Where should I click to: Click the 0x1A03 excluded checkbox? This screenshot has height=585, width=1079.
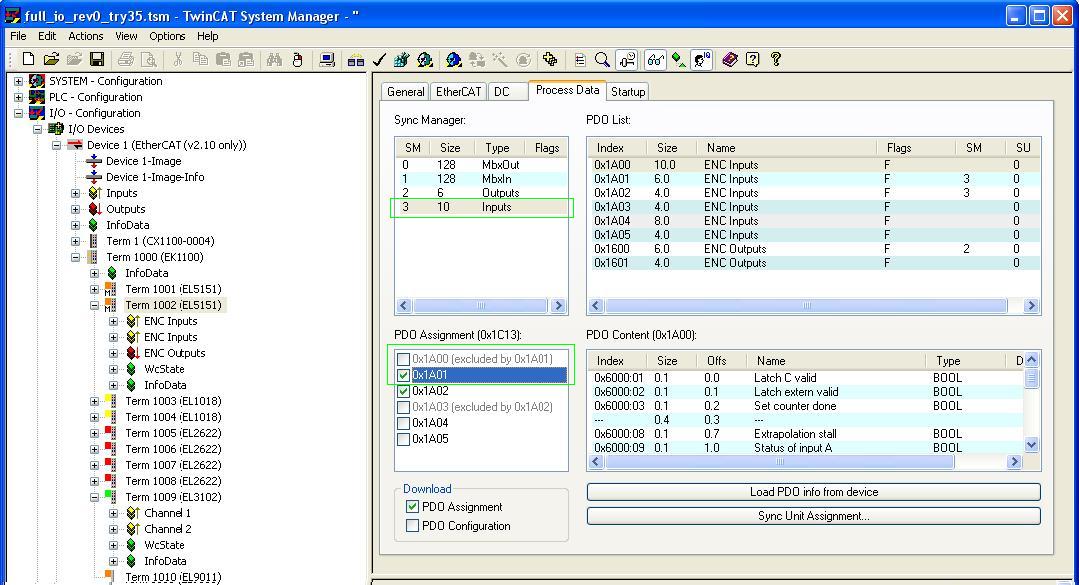(x=403, y=407)
